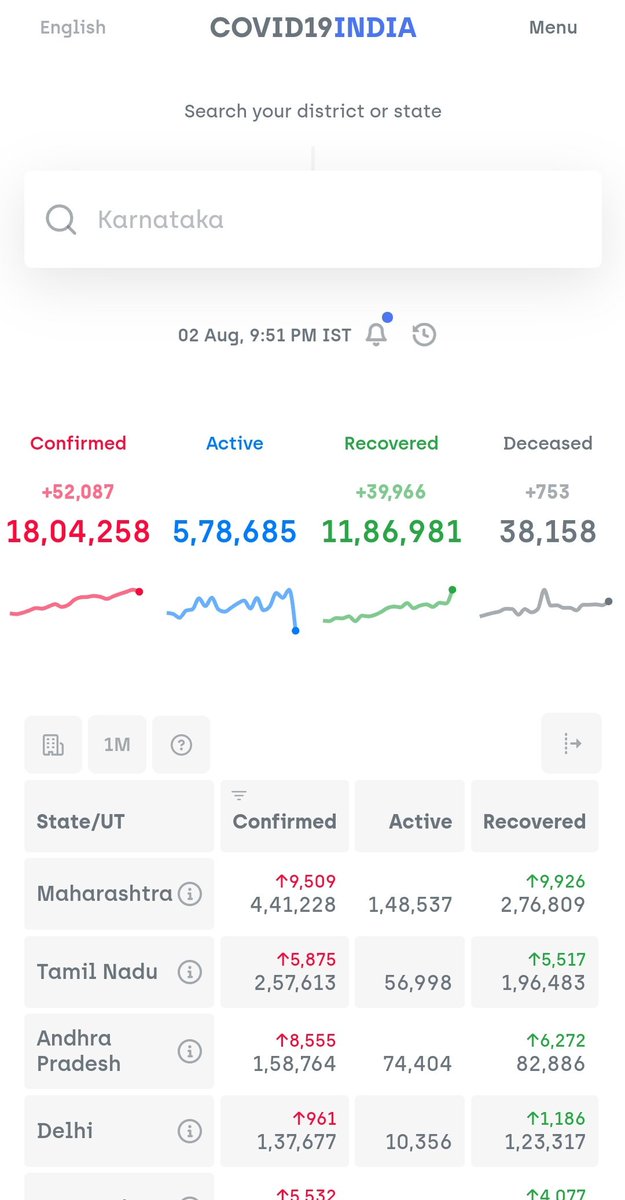This screenshot has width=625, height=1200.
Task: Open the Delhi row
Action: (x=312, y=1131)
